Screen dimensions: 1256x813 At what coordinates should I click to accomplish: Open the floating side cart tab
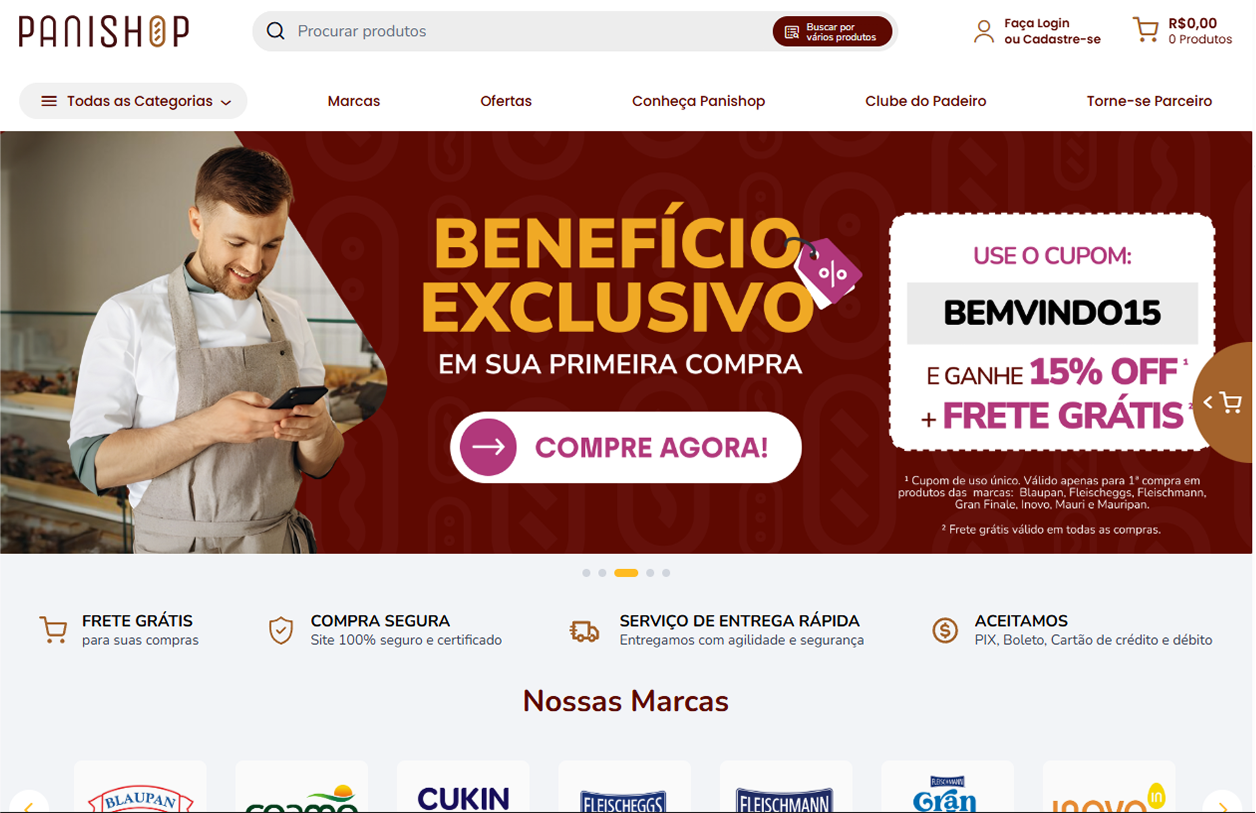[x=1224, y=402]
